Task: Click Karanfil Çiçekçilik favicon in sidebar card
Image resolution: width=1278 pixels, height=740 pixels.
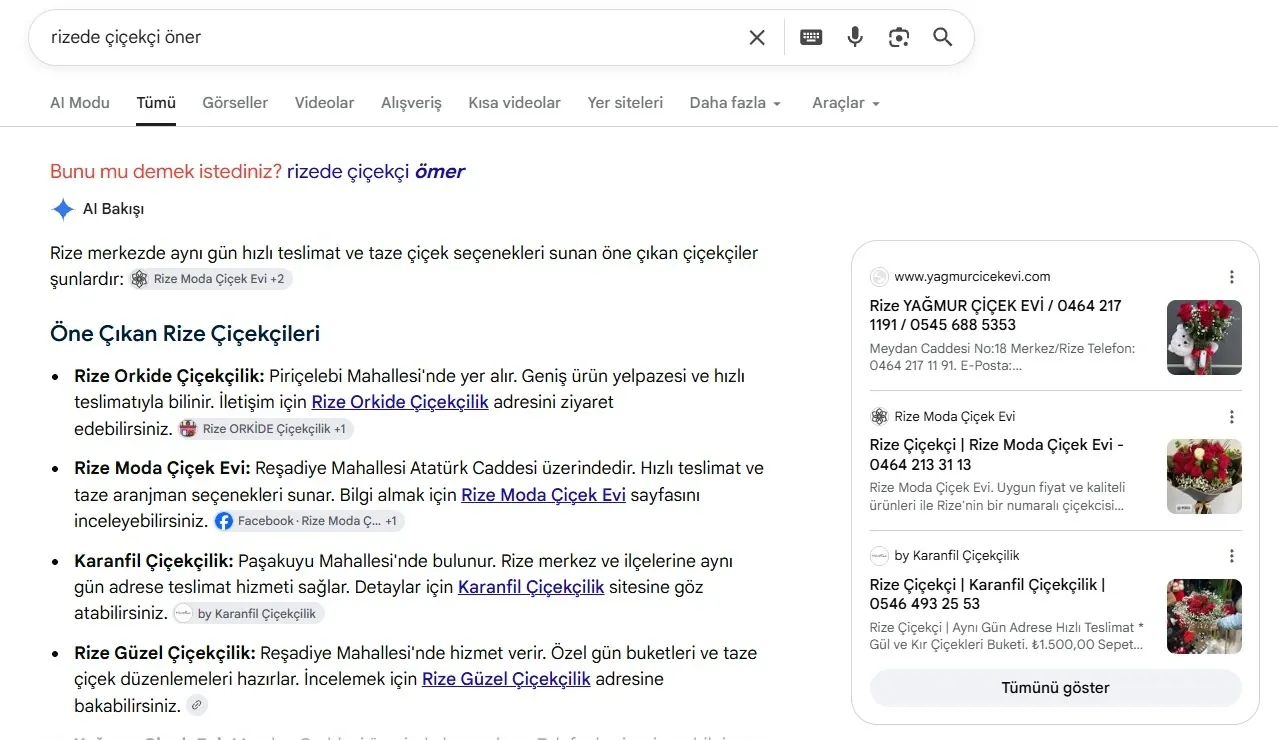Action: (x=879, y=555)
